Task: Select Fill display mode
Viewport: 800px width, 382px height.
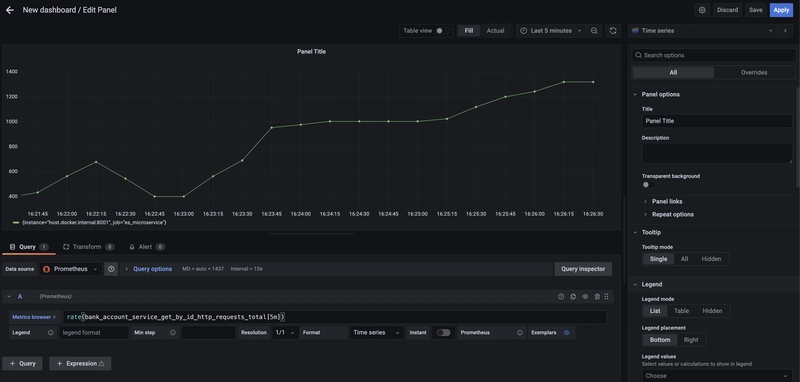Action: coord(468,31)
